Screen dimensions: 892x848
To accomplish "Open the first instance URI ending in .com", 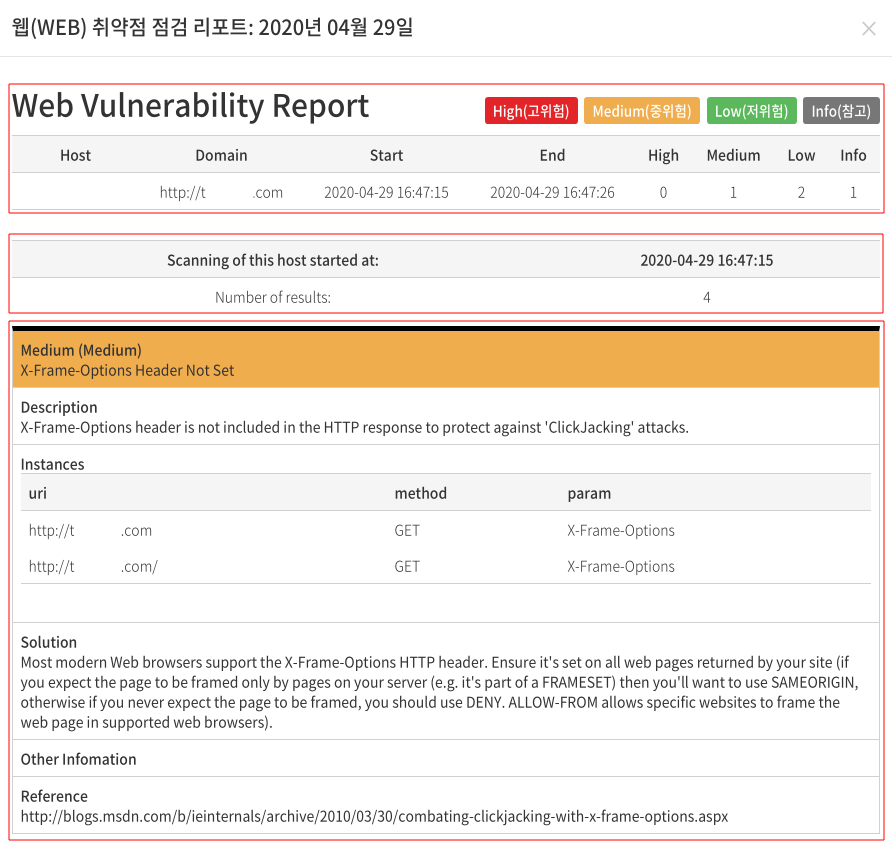I will point(90,530).
